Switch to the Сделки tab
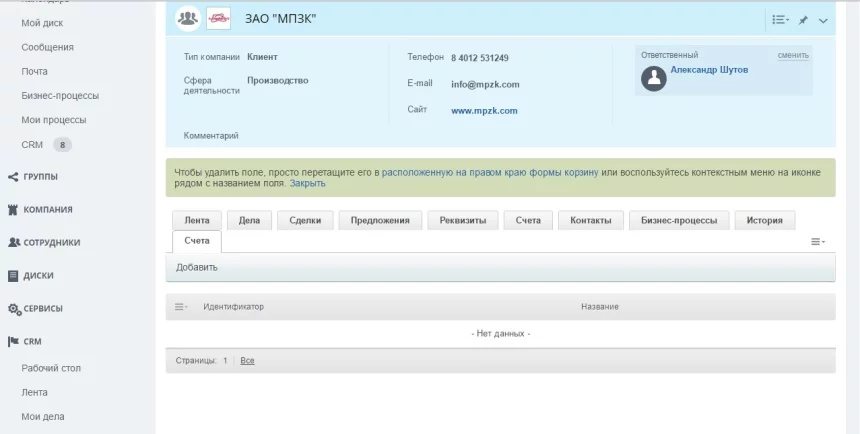The width and height of the screenshot is (860, 434). click(305, 221)
